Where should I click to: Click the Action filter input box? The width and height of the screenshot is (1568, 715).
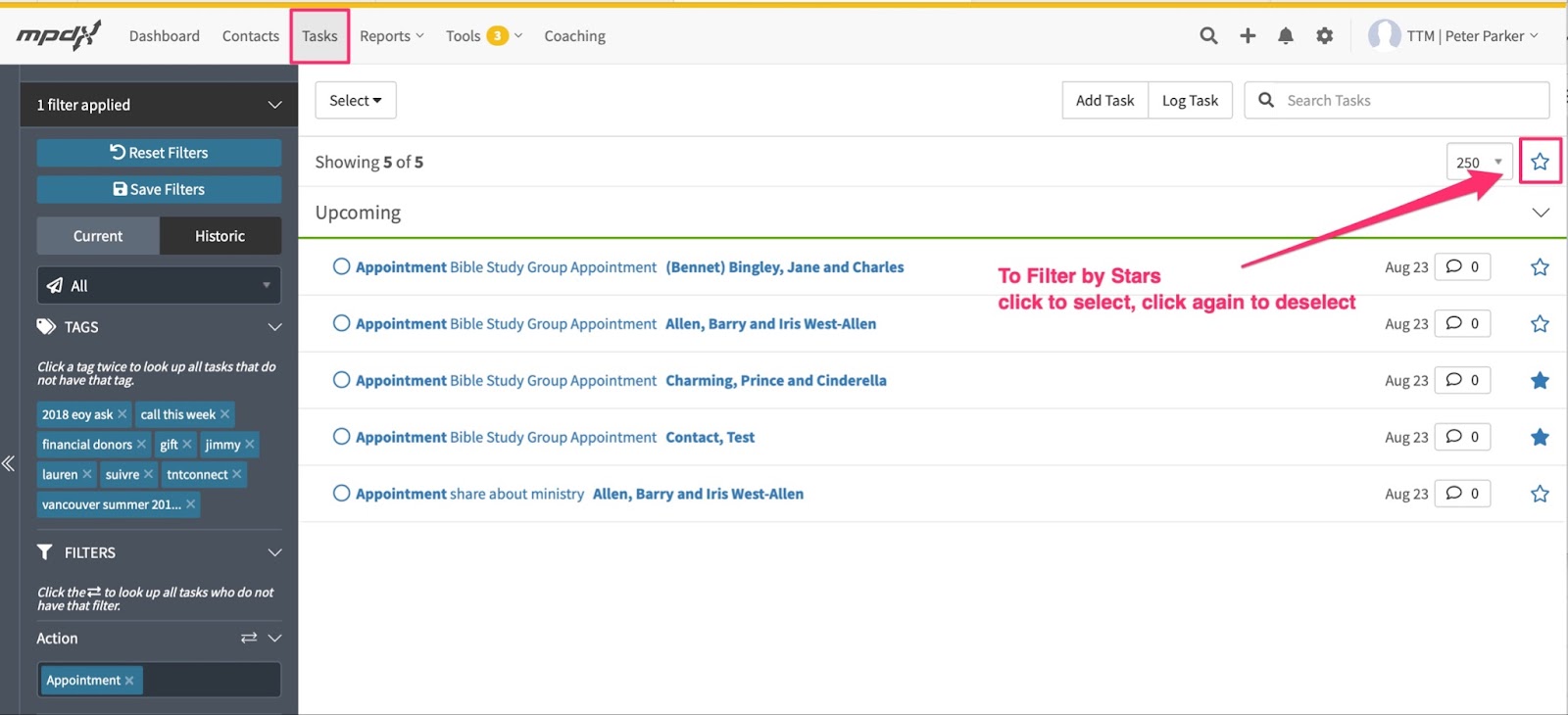(x=159, y=680)
